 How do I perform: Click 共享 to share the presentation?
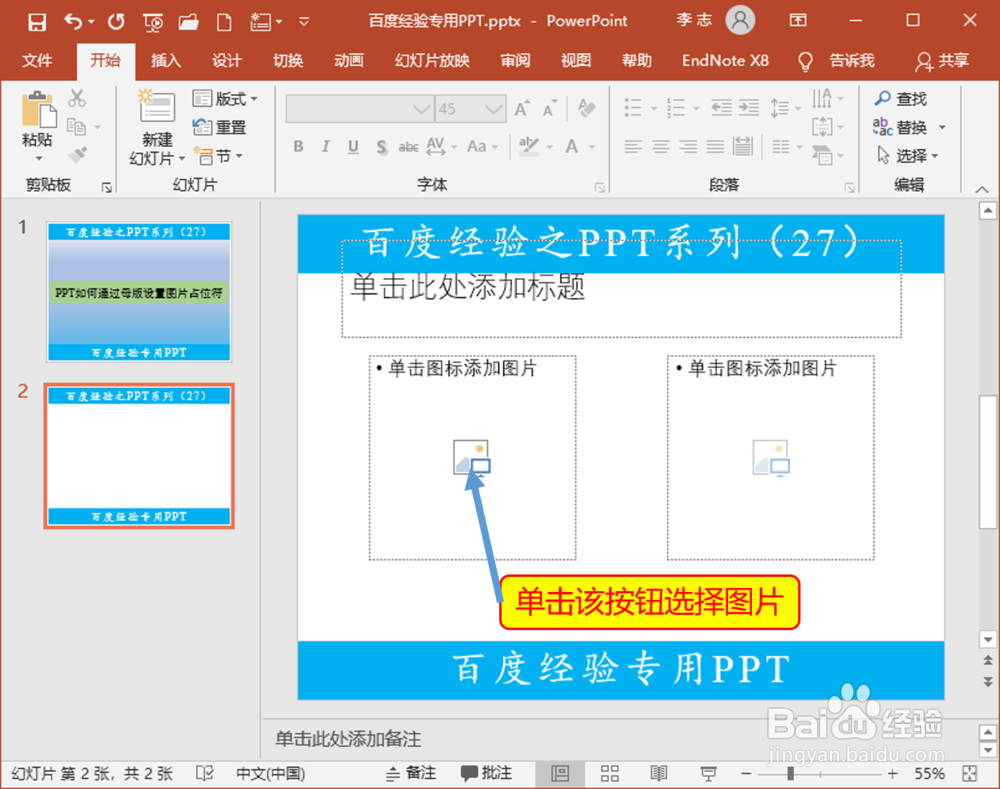click(943, 61)
